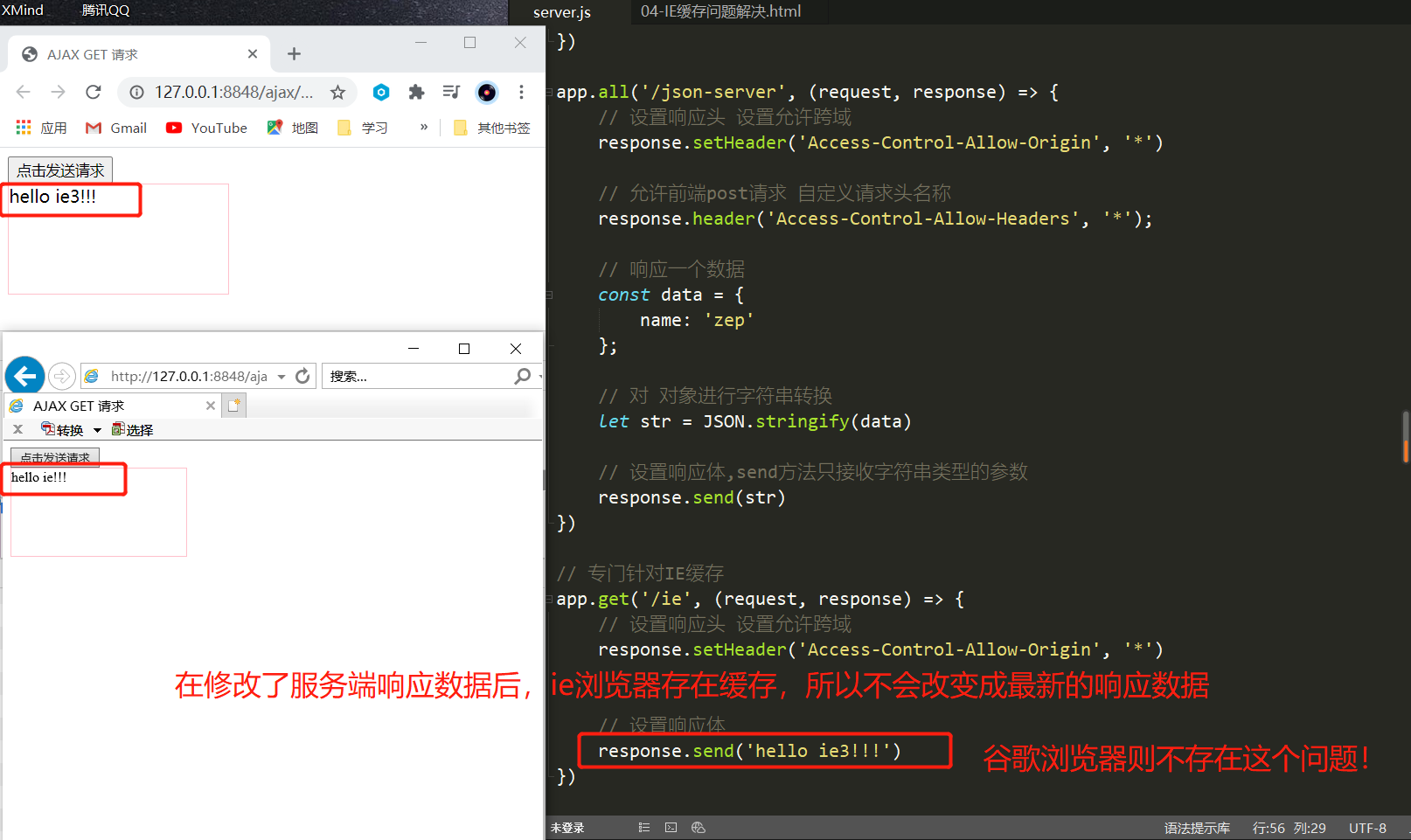The width and height of the screenshot is (1411, 840).
Task: Collapse the const data code fold
Action: click(550, 295)
